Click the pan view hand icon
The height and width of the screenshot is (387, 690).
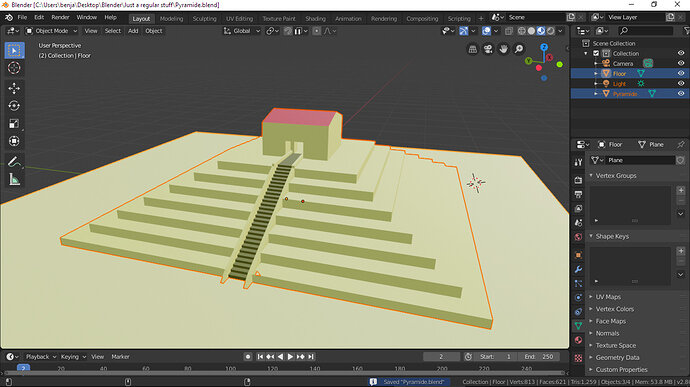coord(503,49)
